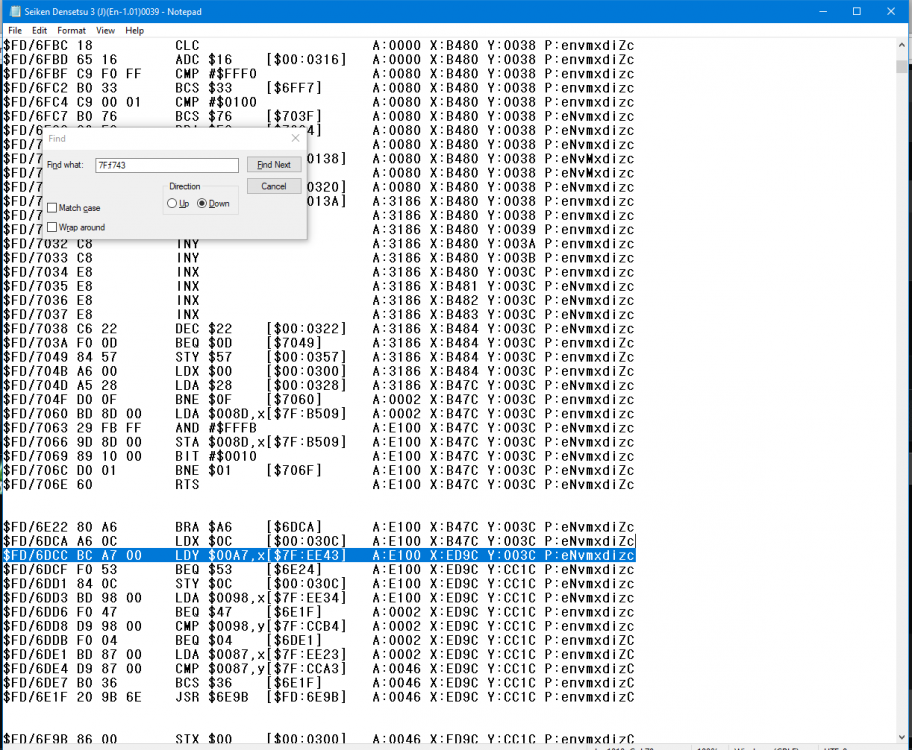Open the File menu
912x750 pixels.
15,30
